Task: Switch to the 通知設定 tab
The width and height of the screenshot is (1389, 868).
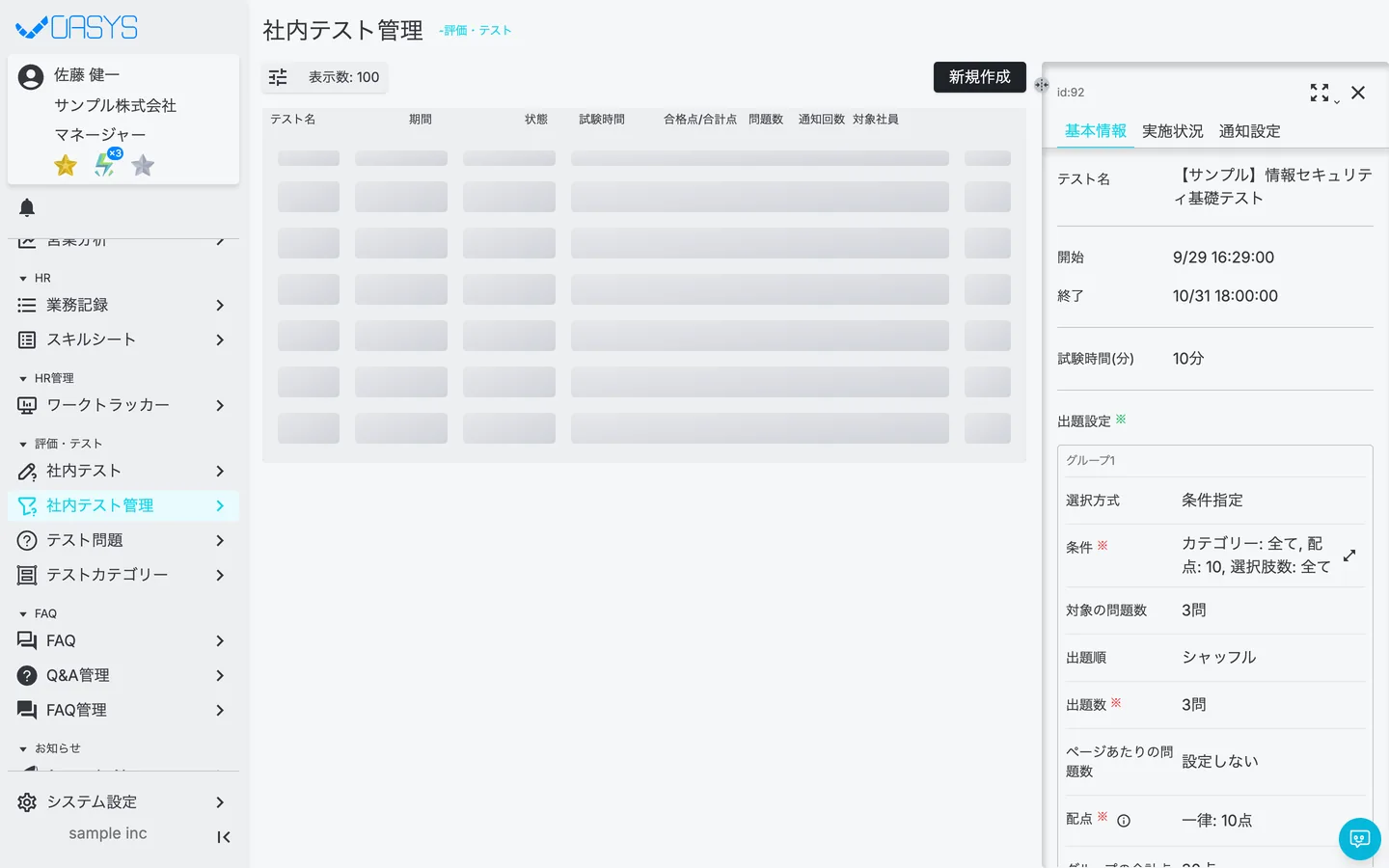Action: [1250, 131]
